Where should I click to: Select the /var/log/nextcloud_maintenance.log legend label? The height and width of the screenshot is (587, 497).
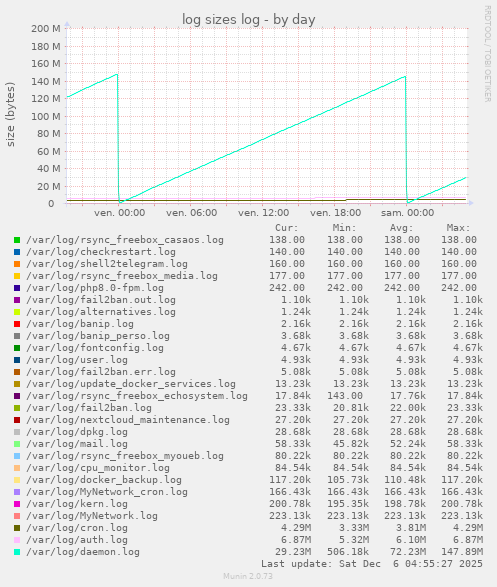pos(128,420)
